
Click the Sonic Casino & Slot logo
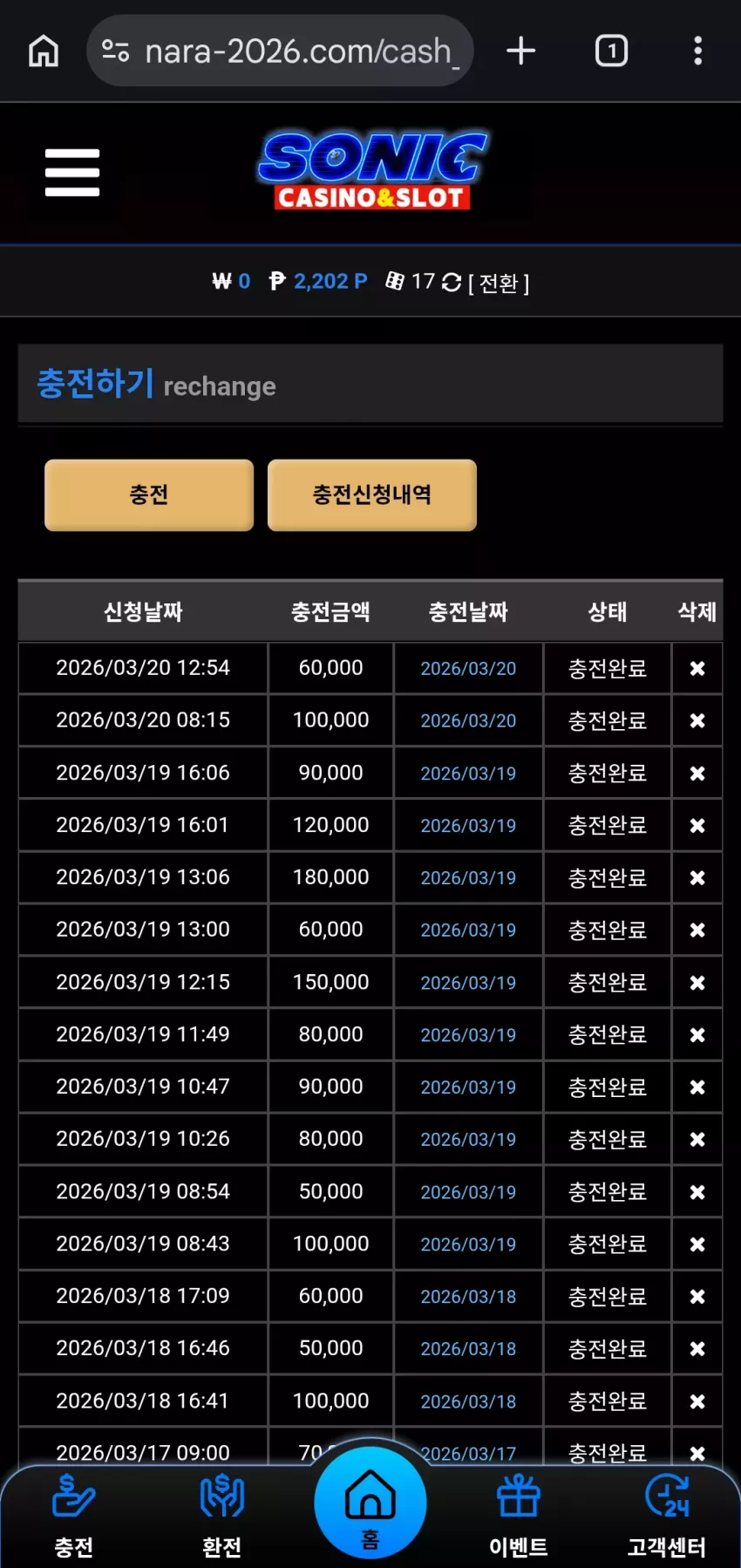[x=373, y=171]
